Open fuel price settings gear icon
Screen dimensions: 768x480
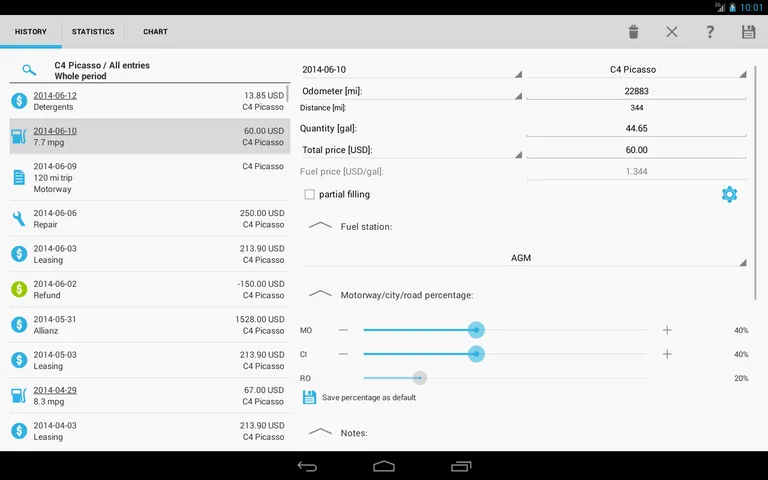coord(729,194)
